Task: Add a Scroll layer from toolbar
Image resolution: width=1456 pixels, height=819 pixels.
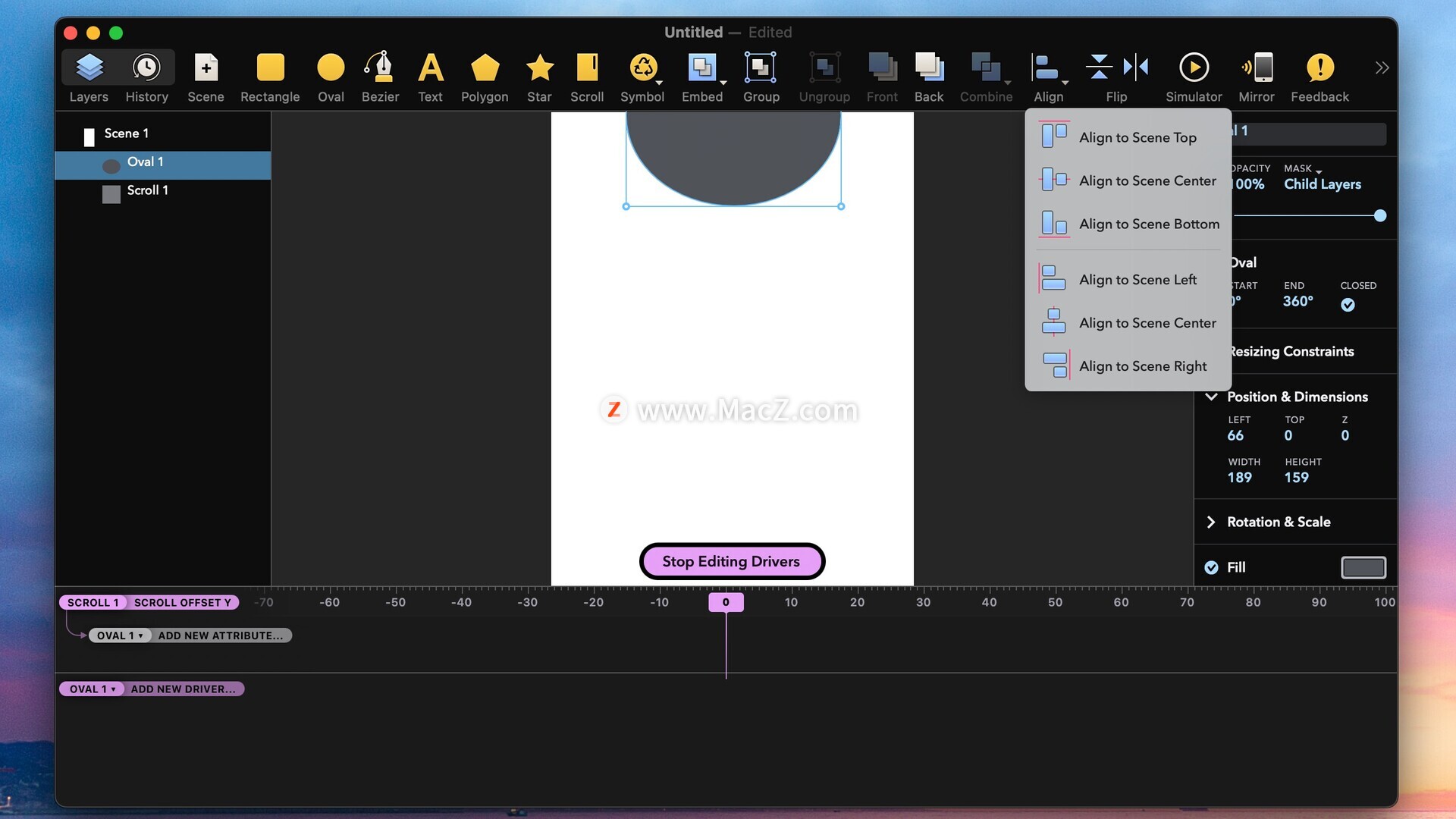Action: (x=587, y=68)
